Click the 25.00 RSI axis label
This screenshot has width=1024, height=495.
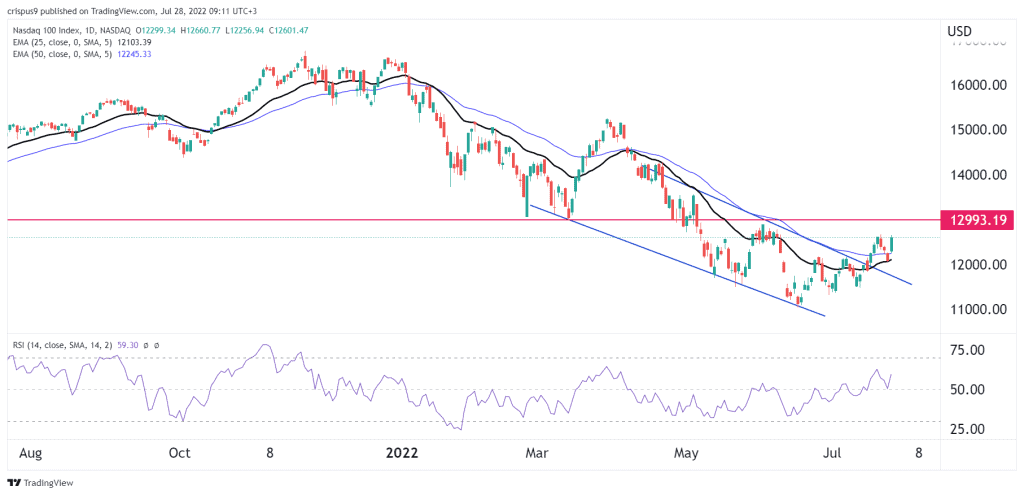[x=968, y=429]
